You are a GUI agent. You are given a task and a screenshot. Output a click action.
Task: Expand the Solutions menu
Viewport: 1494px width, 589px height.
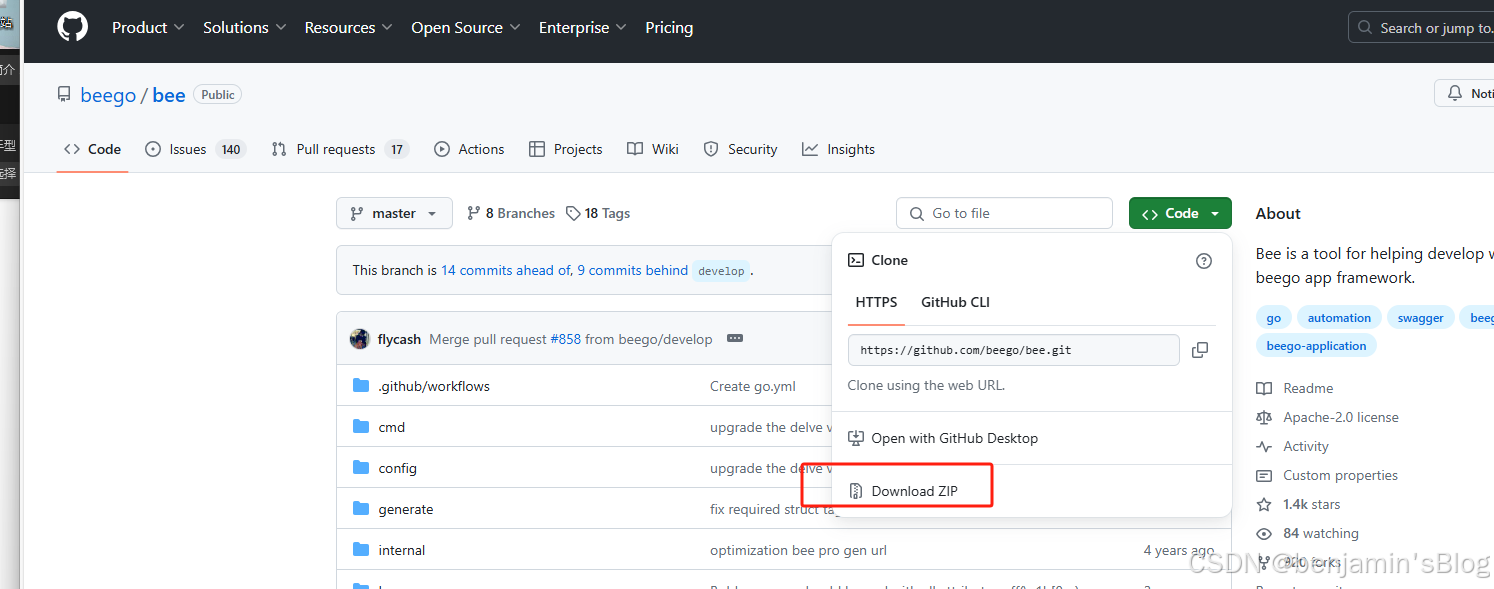click(244, 28)
